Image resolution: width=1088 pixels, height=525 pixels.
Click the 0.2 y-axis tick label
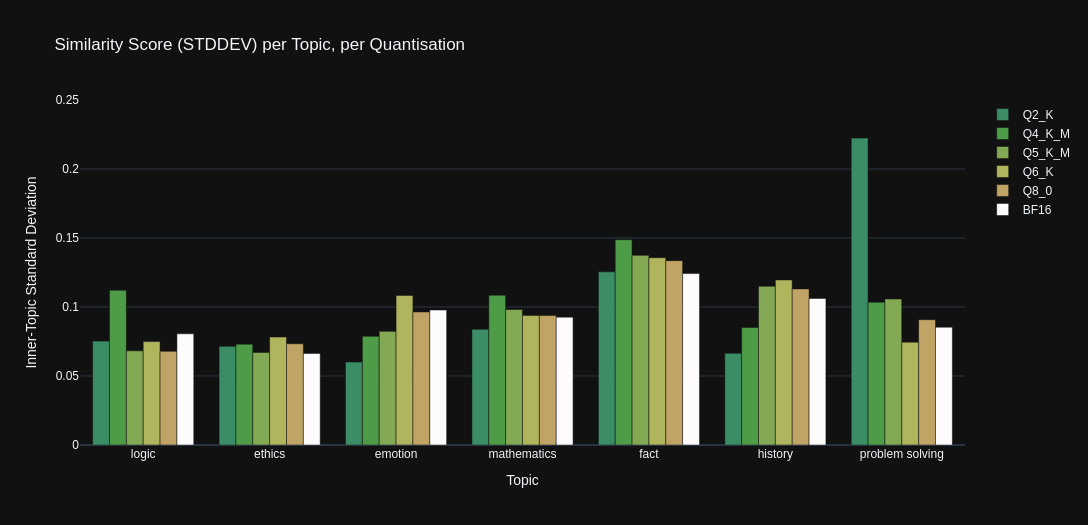tap(71, 169)
